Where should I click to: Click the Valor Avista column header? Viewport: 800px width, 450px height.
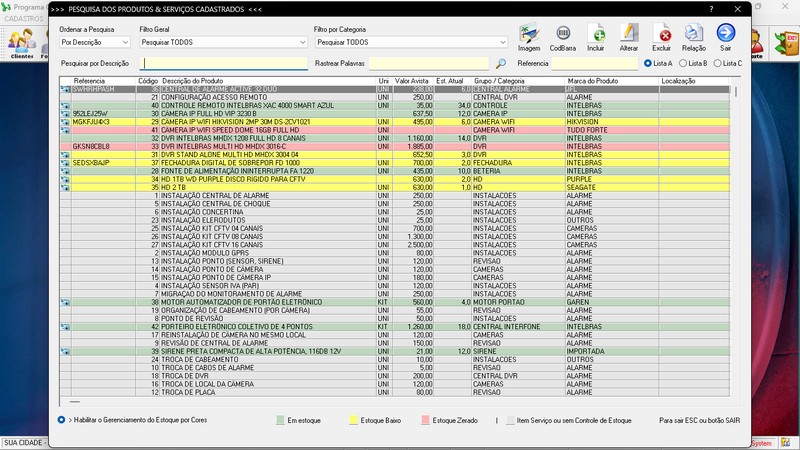[413, 80]
